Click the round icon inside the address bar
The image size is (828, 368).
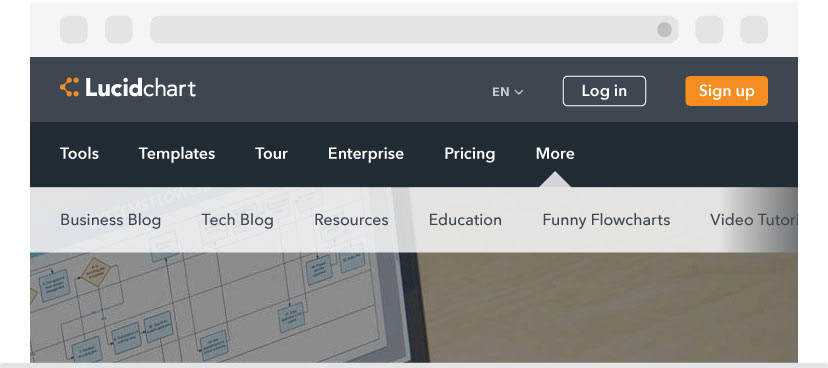click(664, 30)
